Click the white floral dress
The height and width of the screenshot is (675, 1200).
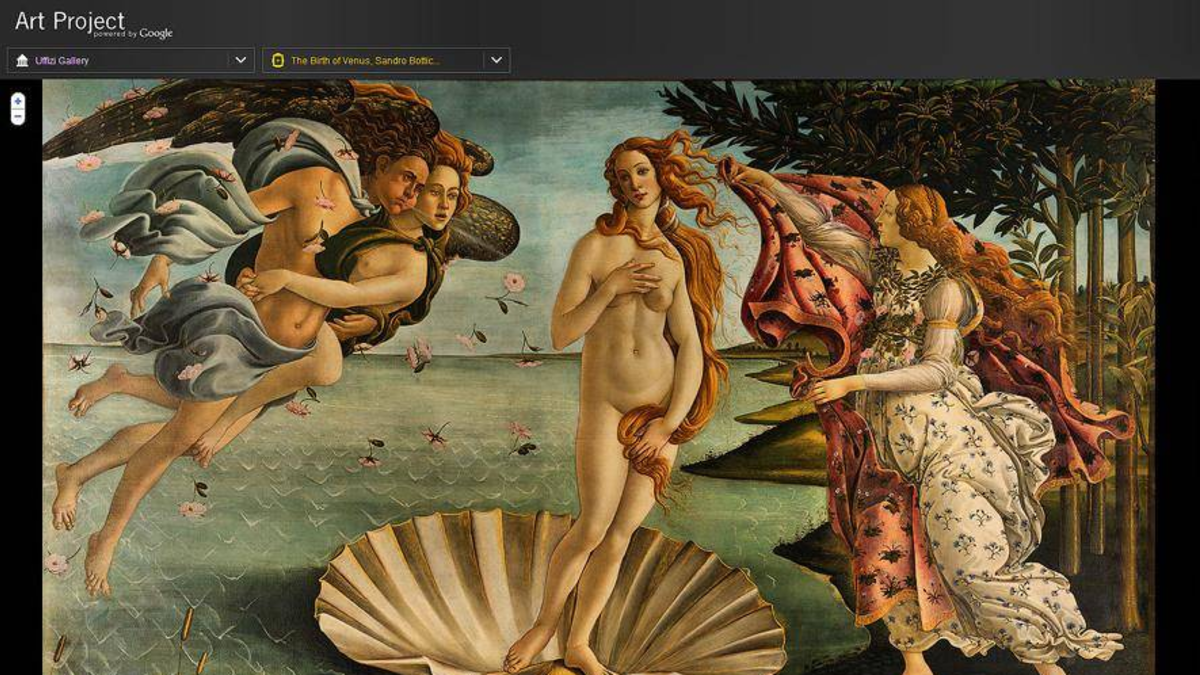[x=960, y=480]
